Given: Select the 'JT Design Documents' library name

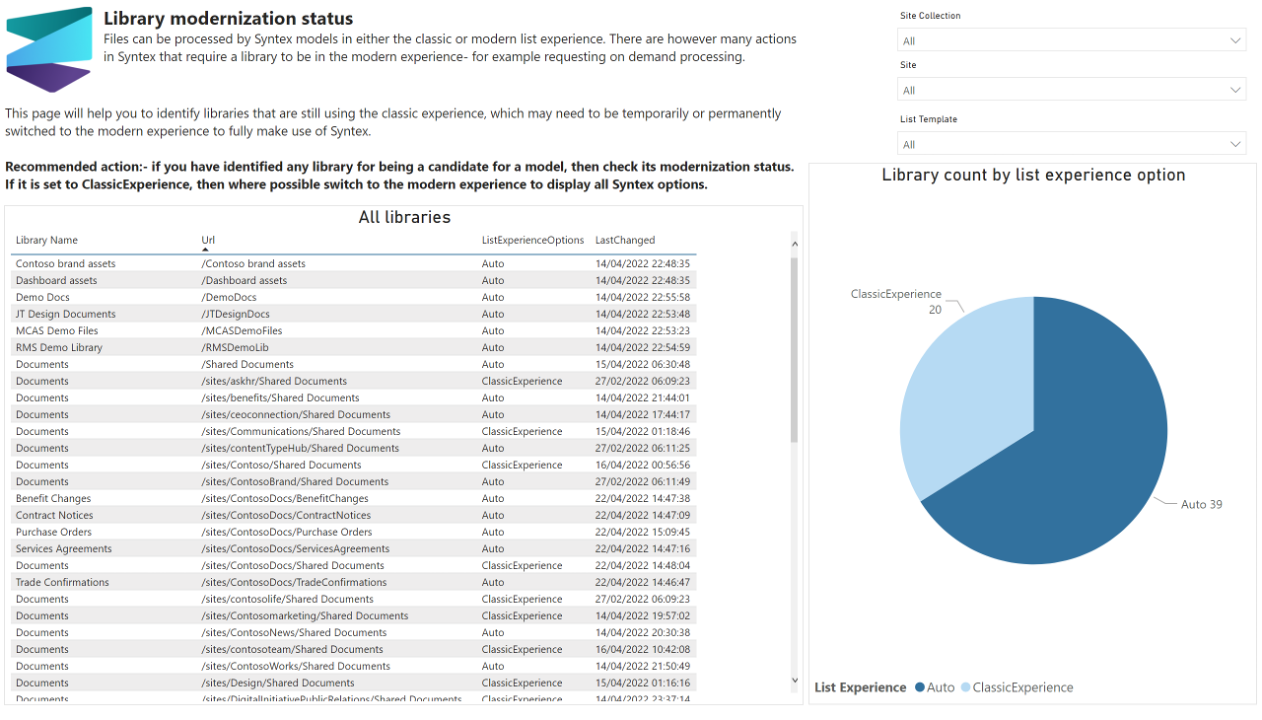Looking at the screenshot, I should point(65,314).
